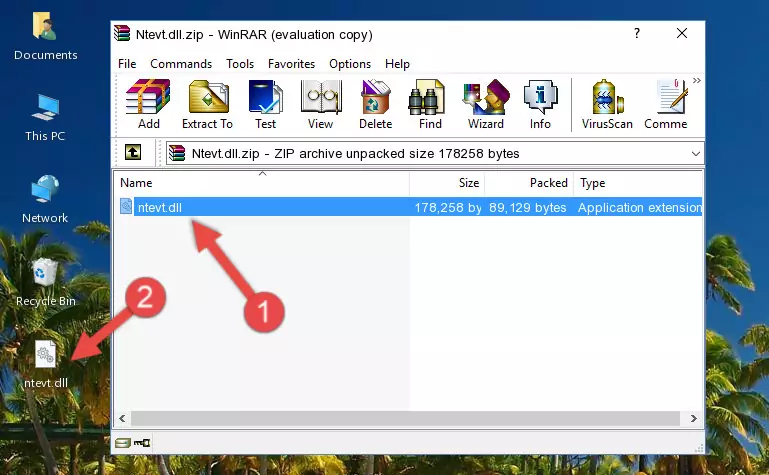This screenshot has height=475, width=769.
Task: Select the Documents desktop icon
Action: pyautogui.click(x=45, y=37)
